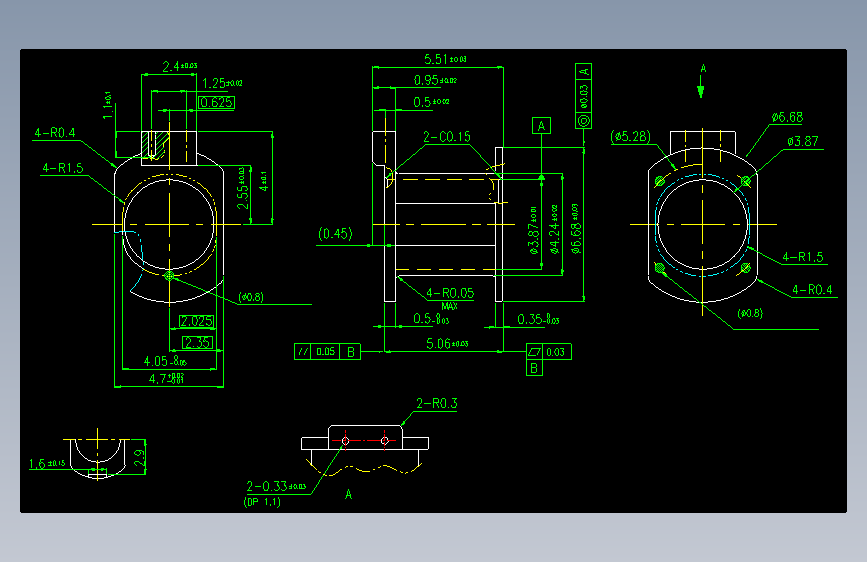Select the ø4.24±0.02 diameter dimension
Screen dimensions: 867x562
point(555,230)
